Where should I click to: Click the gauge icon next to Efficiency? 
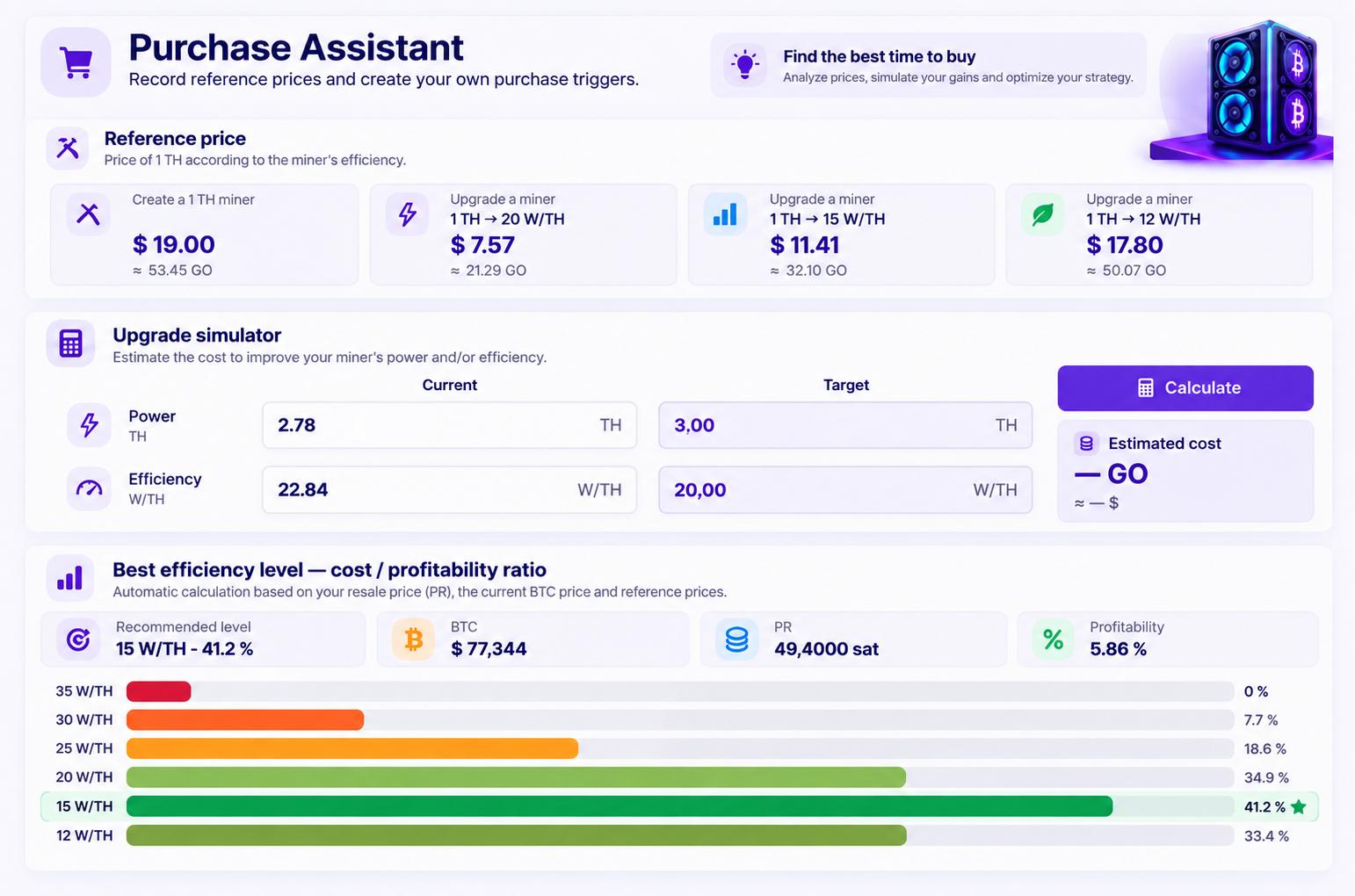click(89, 488)
